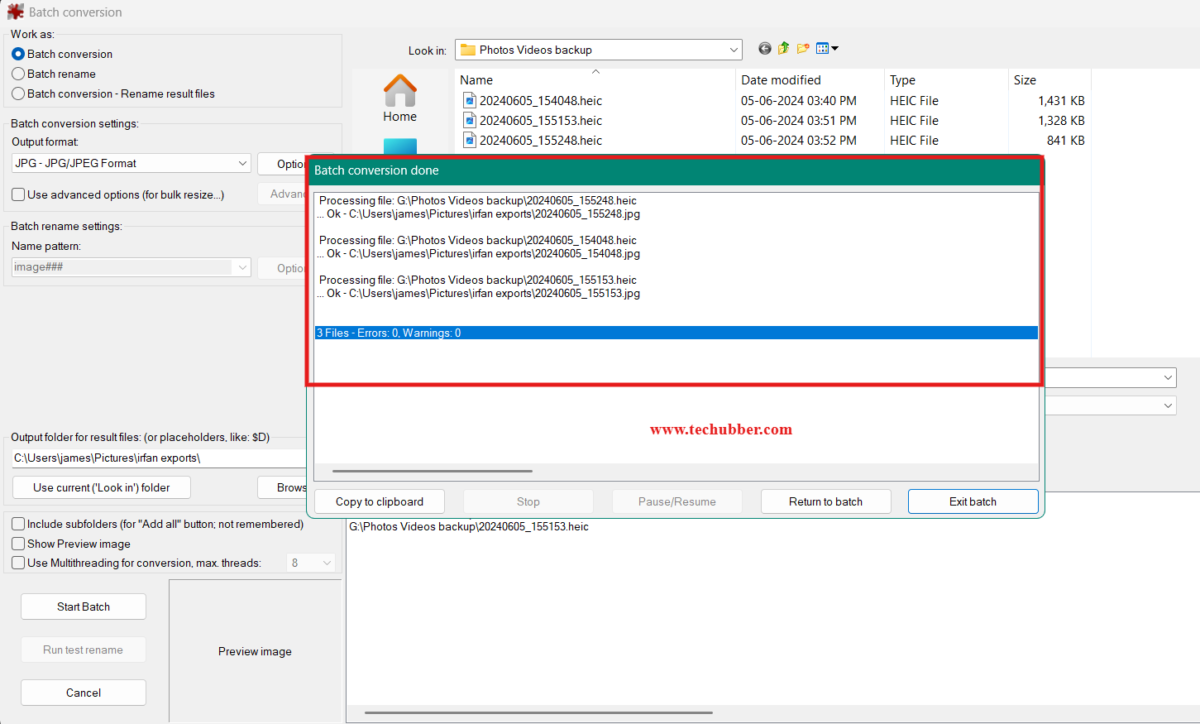Open the max threads dropdown showing 8
Image resolution: width=1200 pixels, height=724 pixels.
click(x=312, y=563)
